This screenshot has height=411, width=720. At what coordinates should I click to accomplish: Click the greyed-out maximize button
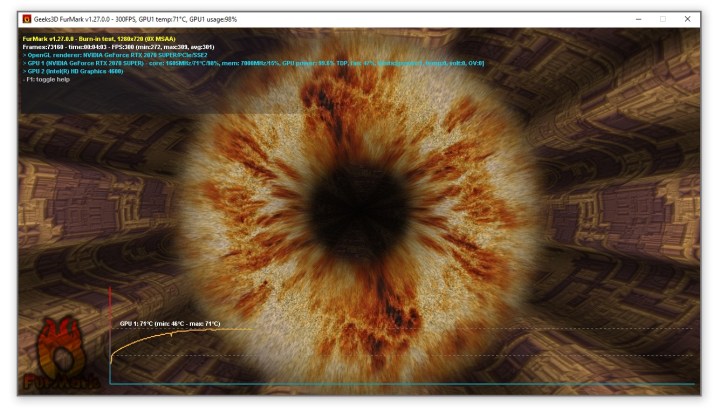[x=663, y=19]
